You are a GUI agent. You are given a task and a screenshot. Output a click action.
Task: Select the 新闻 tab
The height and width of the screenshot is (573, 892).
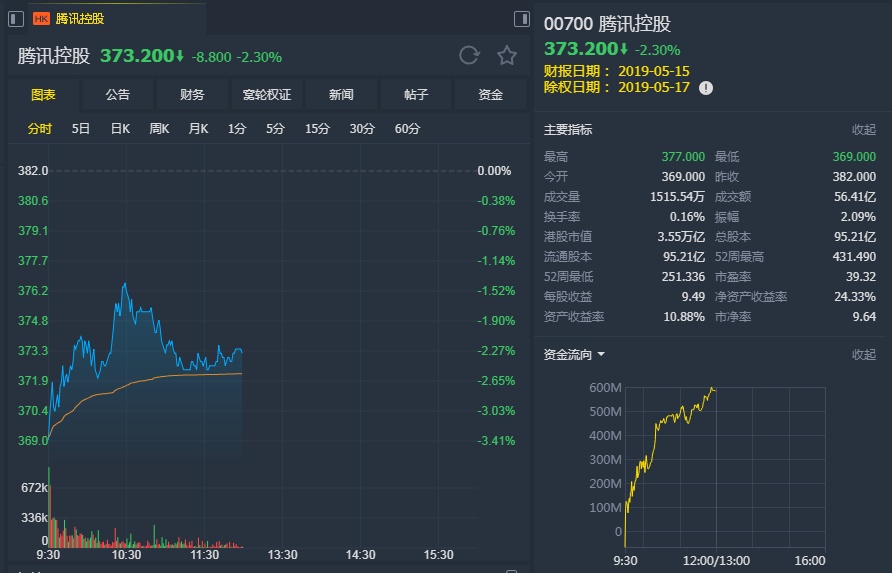tap(341, 95)
